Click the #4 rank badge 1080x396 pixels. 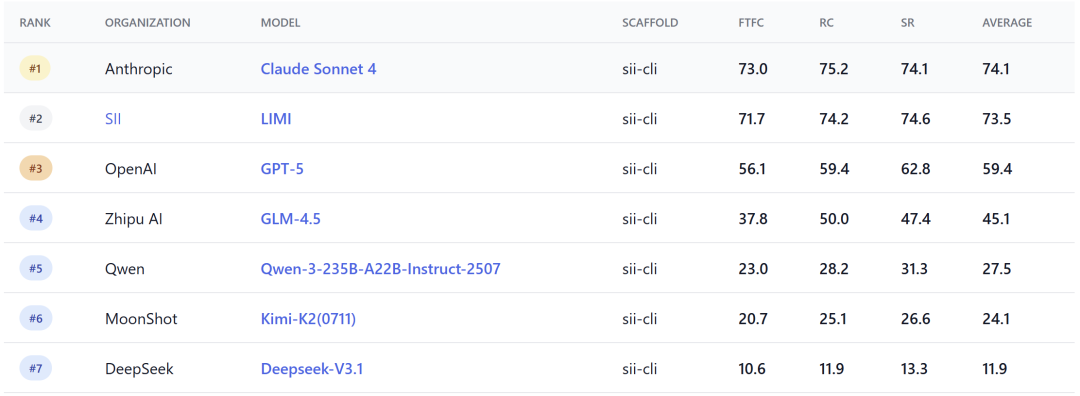[35, 219]
